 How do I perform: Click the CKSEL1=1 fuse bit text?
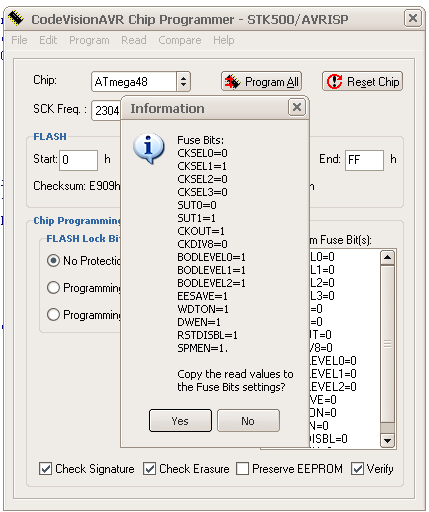click(x=202, y=166)
